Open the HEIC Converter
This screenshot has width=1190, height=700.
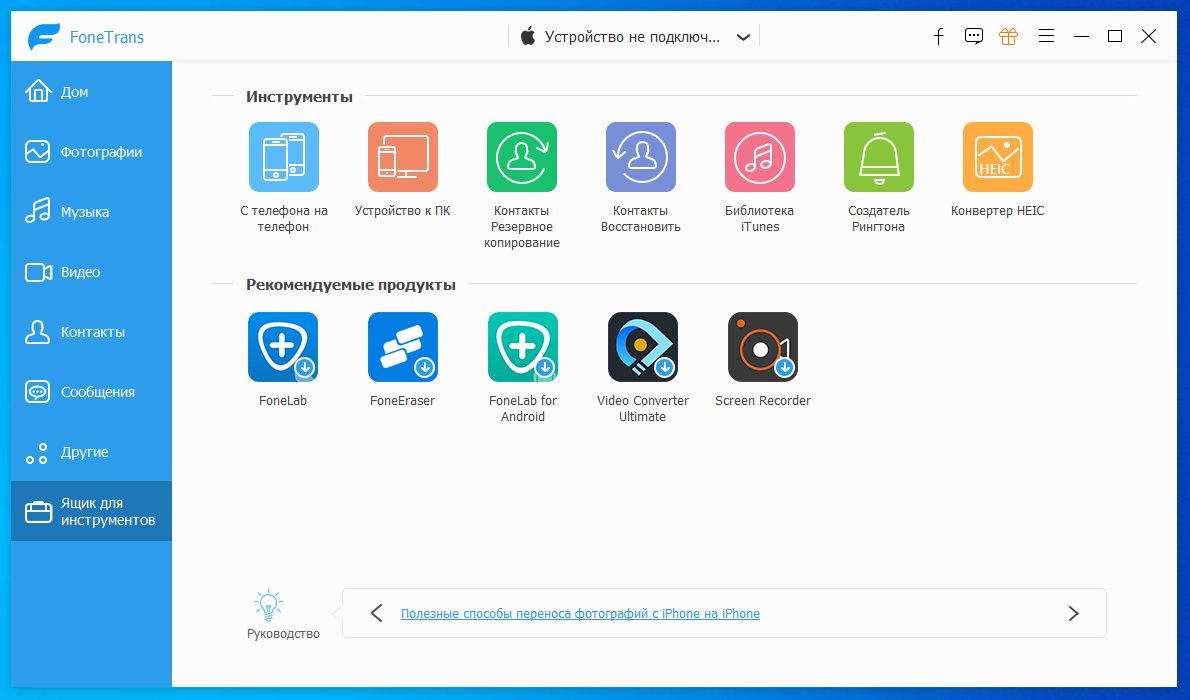[x=997, y=157]
